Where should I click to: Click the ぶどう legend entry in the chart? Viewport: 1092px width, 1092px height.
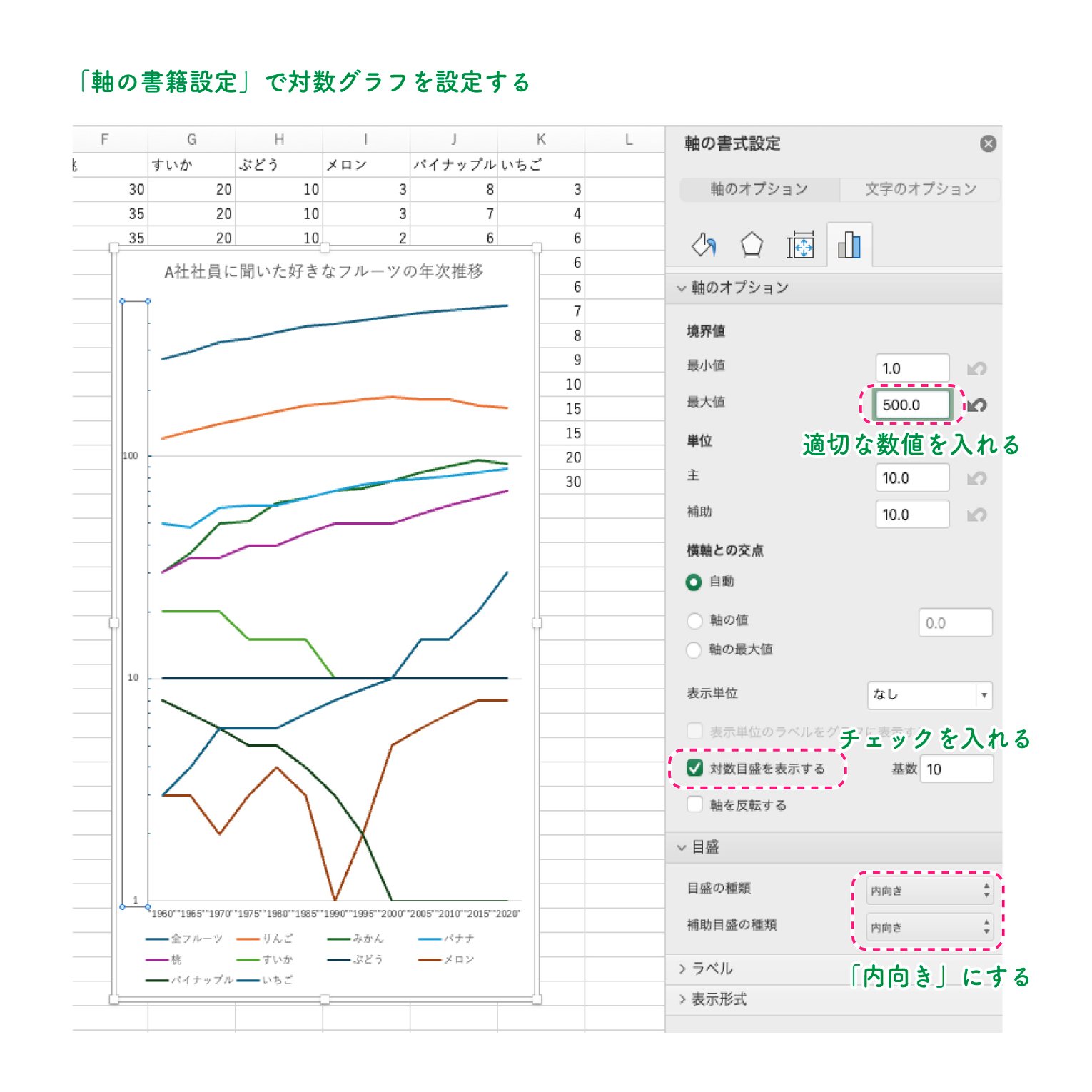coord(355,959)
